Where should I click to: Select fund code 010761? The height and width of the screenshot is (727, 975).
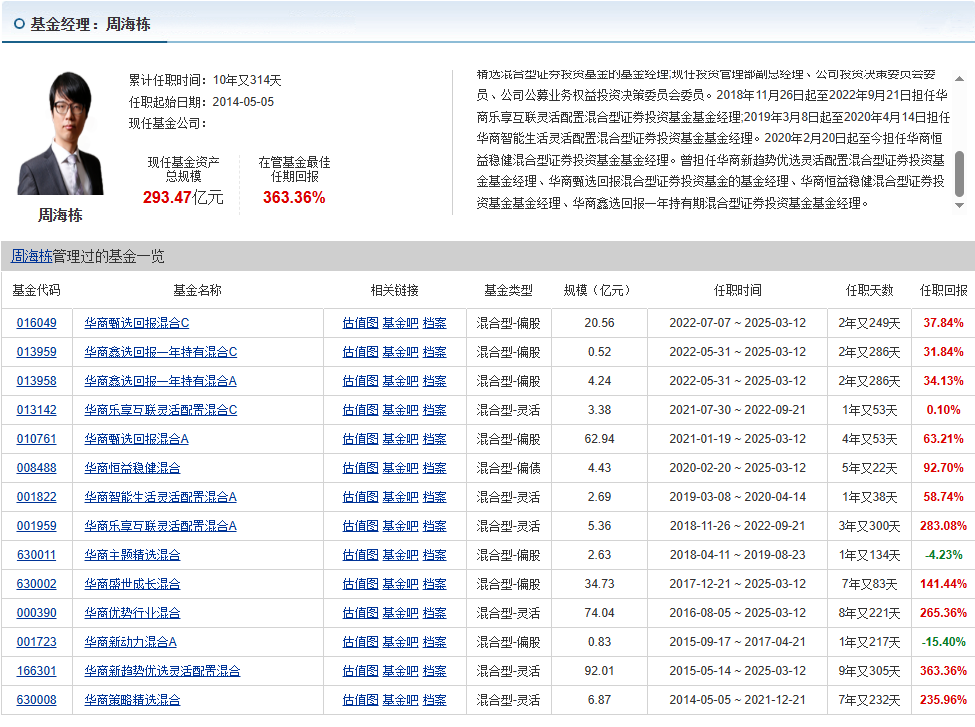(37, 439)
